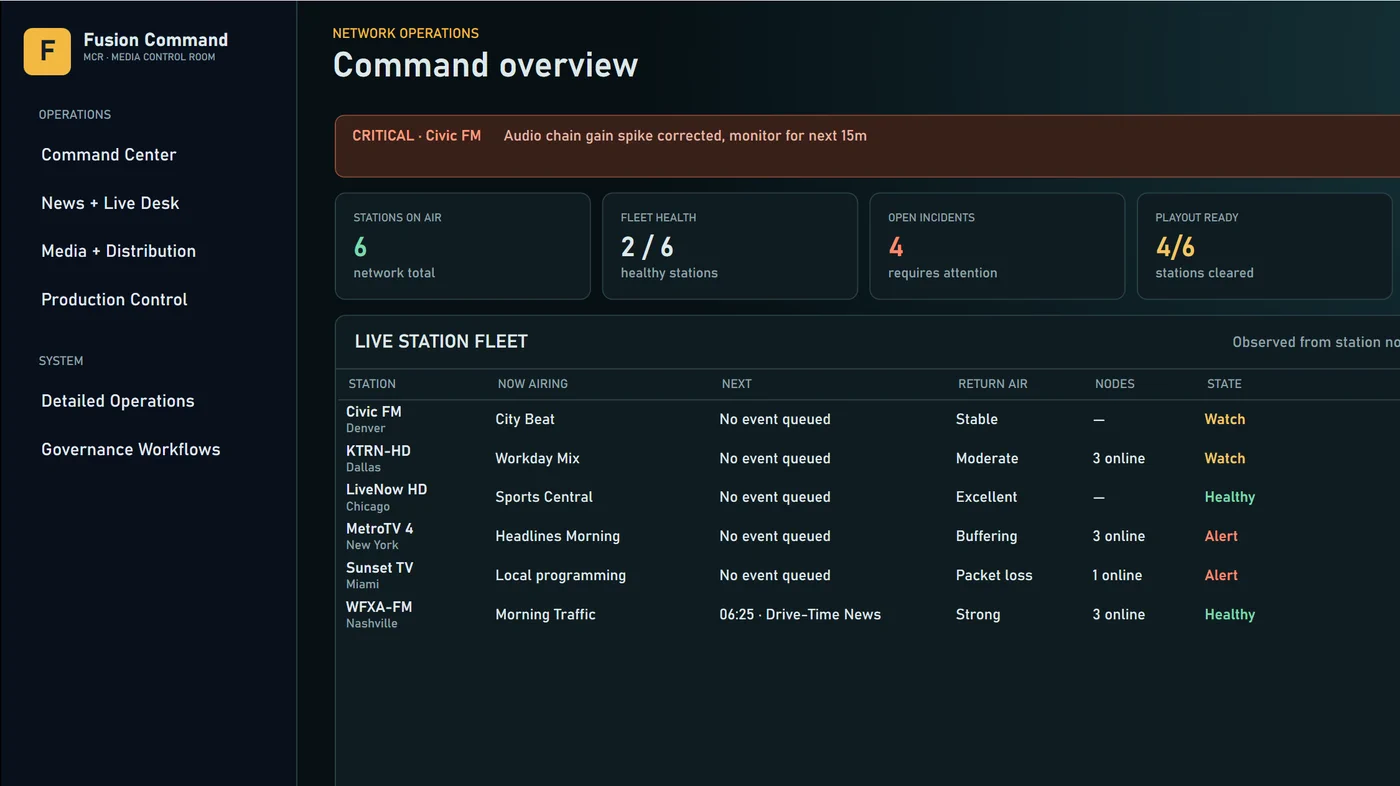Select Production Control in sidebar
Viewport: 1400px width, 786px height.
click(114, 299)
